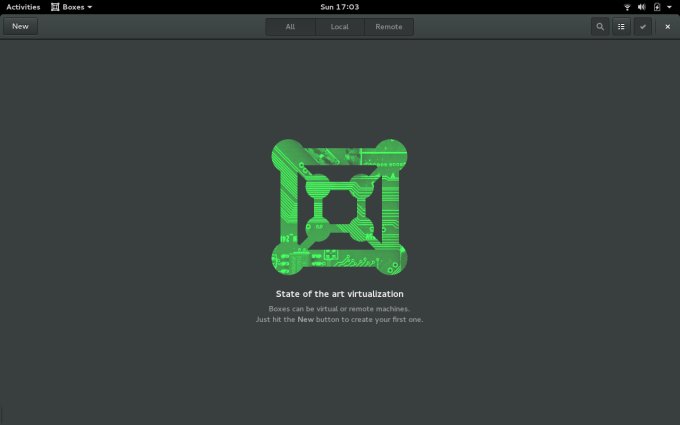Expand the system menu arrow
Viewport: 680px width, 425px height.
[669, 7]
